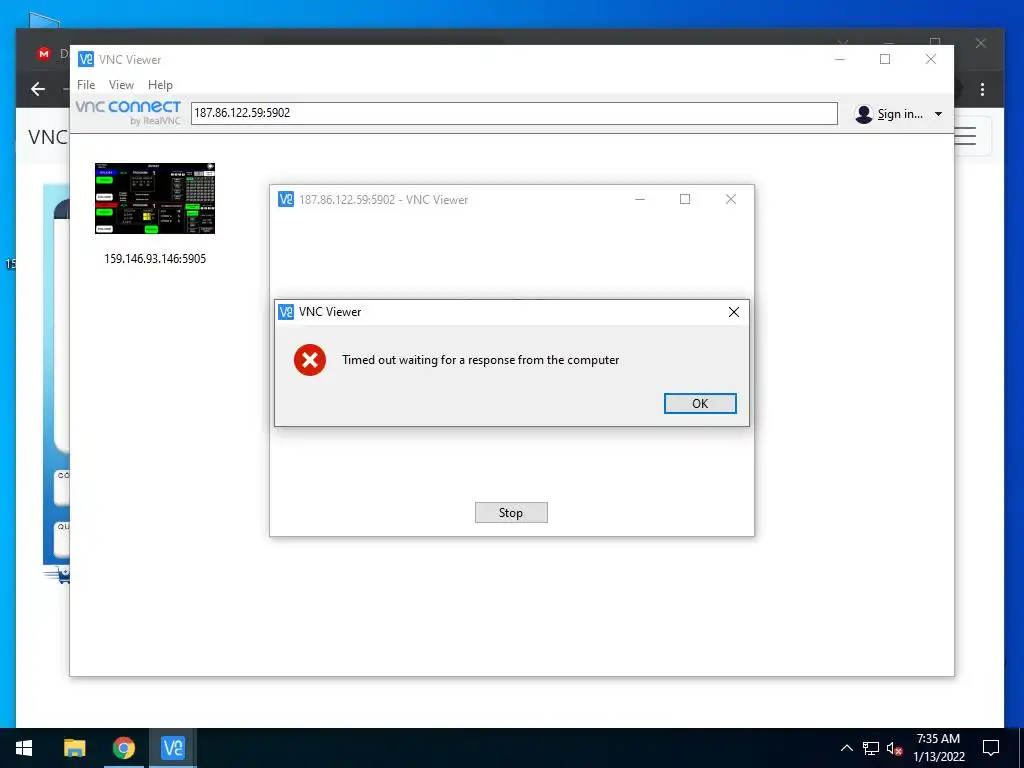This screenshot has height=768, width=1024.
Task: Click VNC icon in main VNC Viewer title bar
Action: click(x=86, y=59)
